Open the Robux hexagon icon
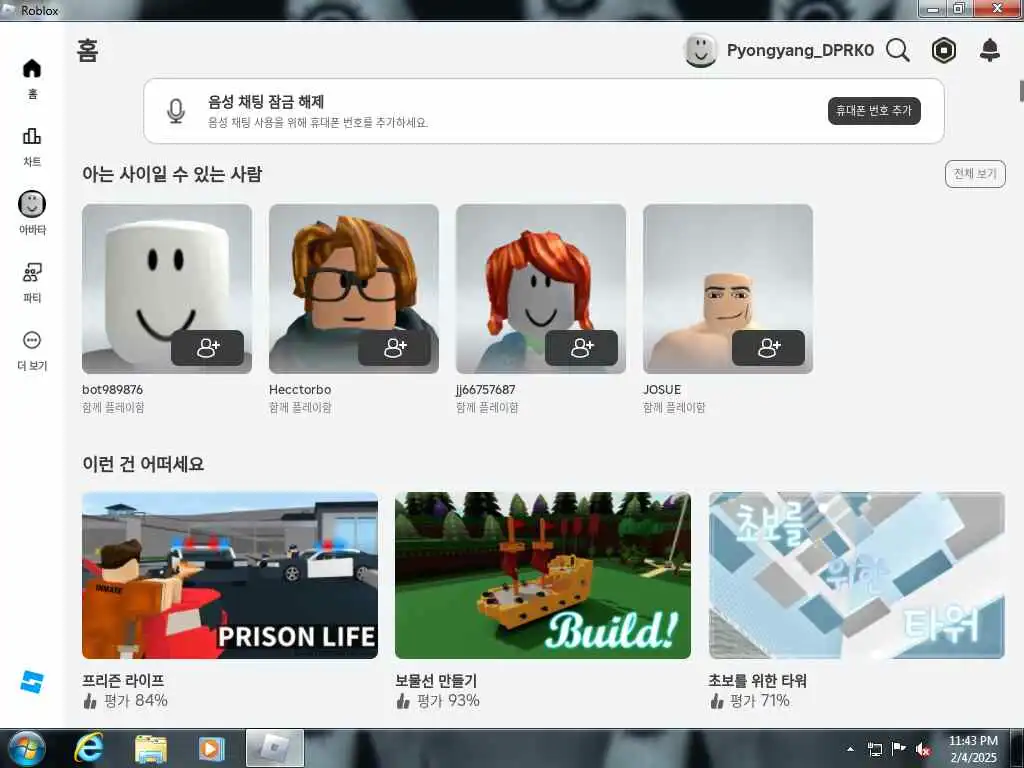The height and width of the screenshot is (768, 1024). 944,50
